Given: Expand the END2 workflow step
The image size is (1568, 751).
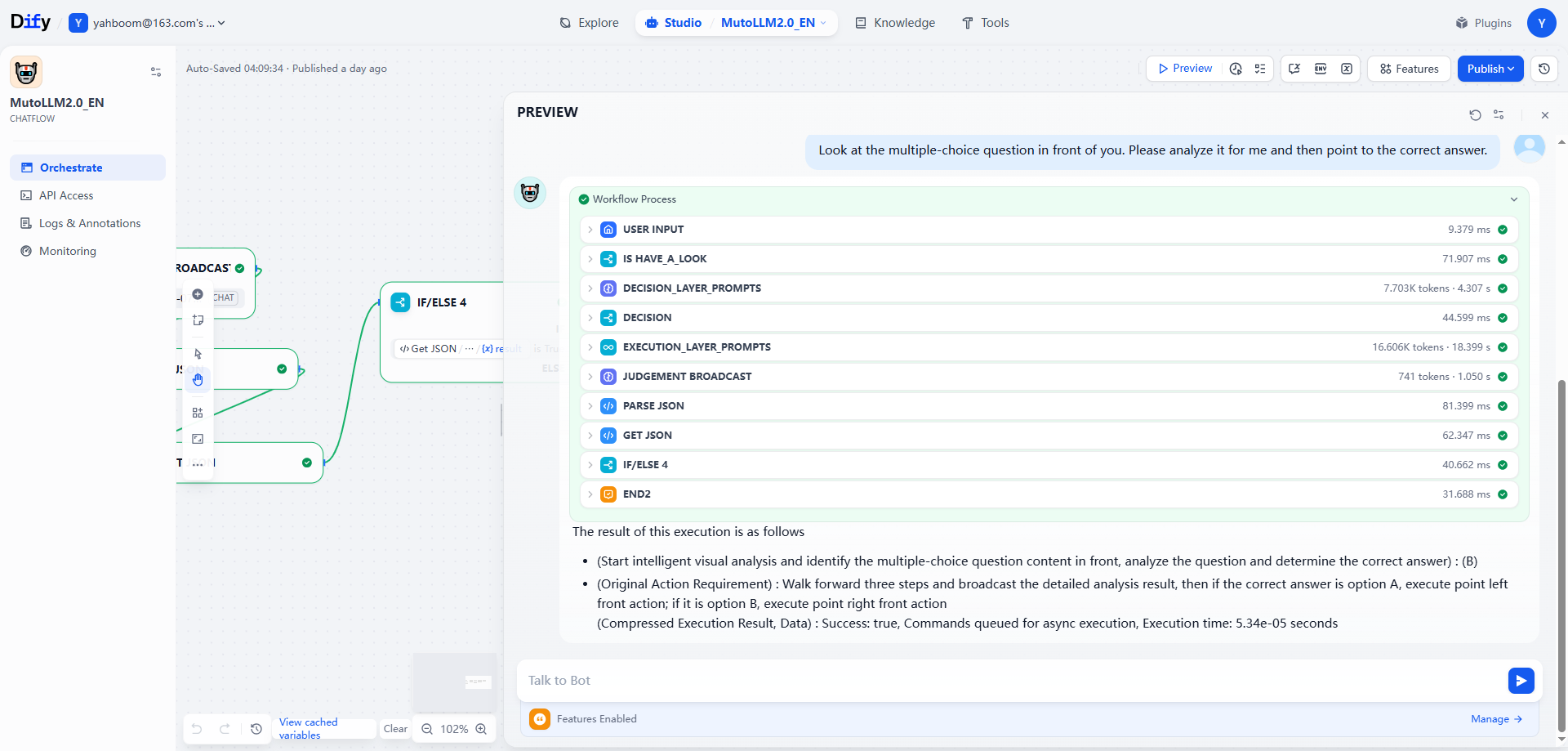Looking at the screenshot, I should [1049, 494].
